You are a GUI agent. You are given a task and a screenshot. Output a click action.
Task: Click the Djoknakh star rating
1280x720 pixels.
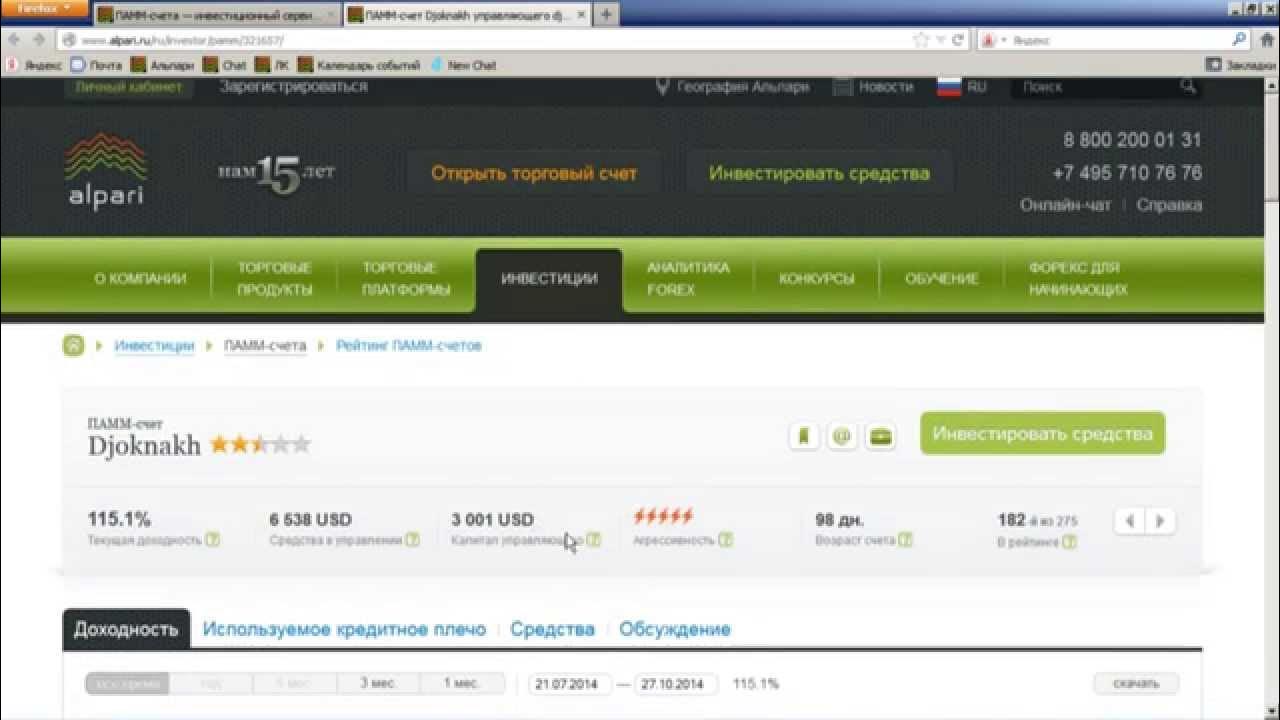(x=260, y=445)
